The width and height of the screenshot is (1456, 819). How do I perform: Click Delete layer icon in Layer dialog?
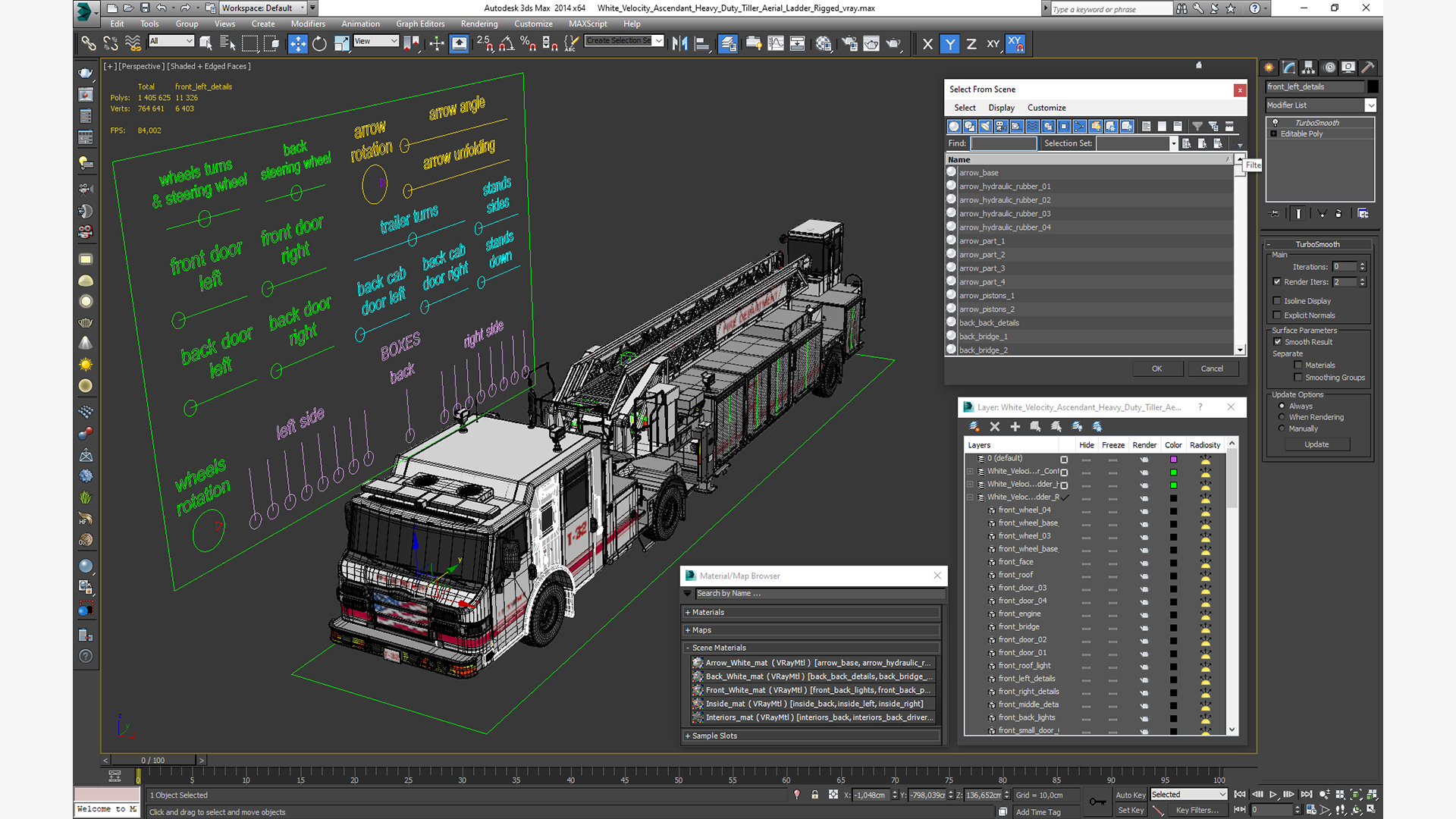pos(995,427)
